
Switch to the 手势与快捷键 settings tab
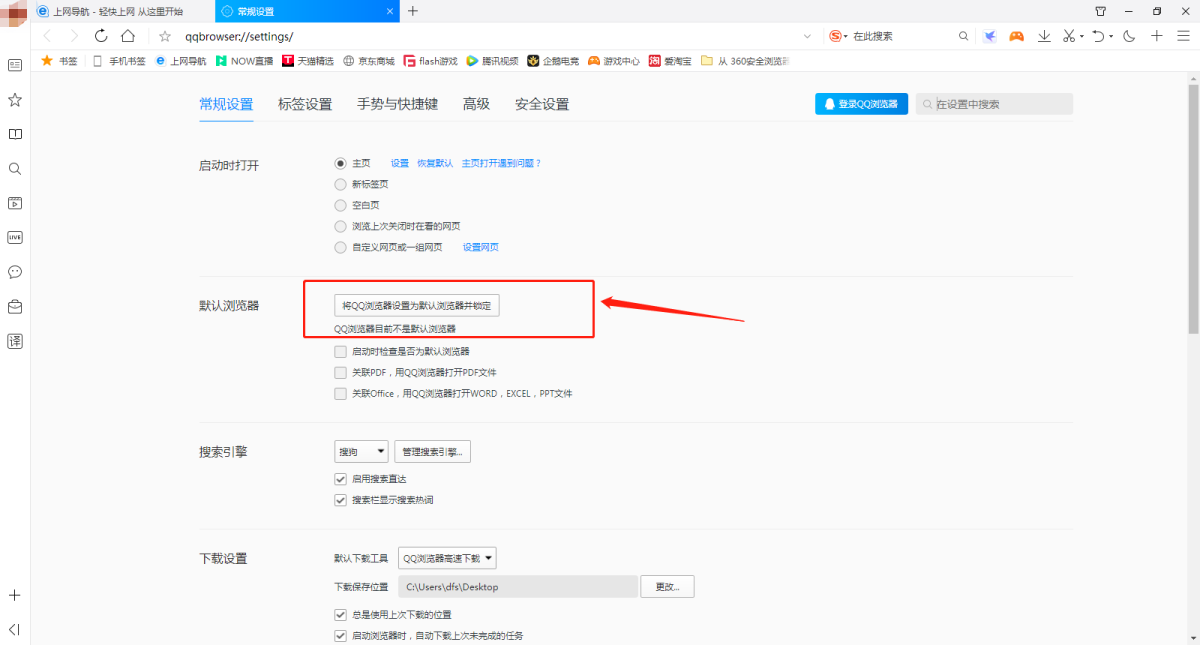point(397,104)
